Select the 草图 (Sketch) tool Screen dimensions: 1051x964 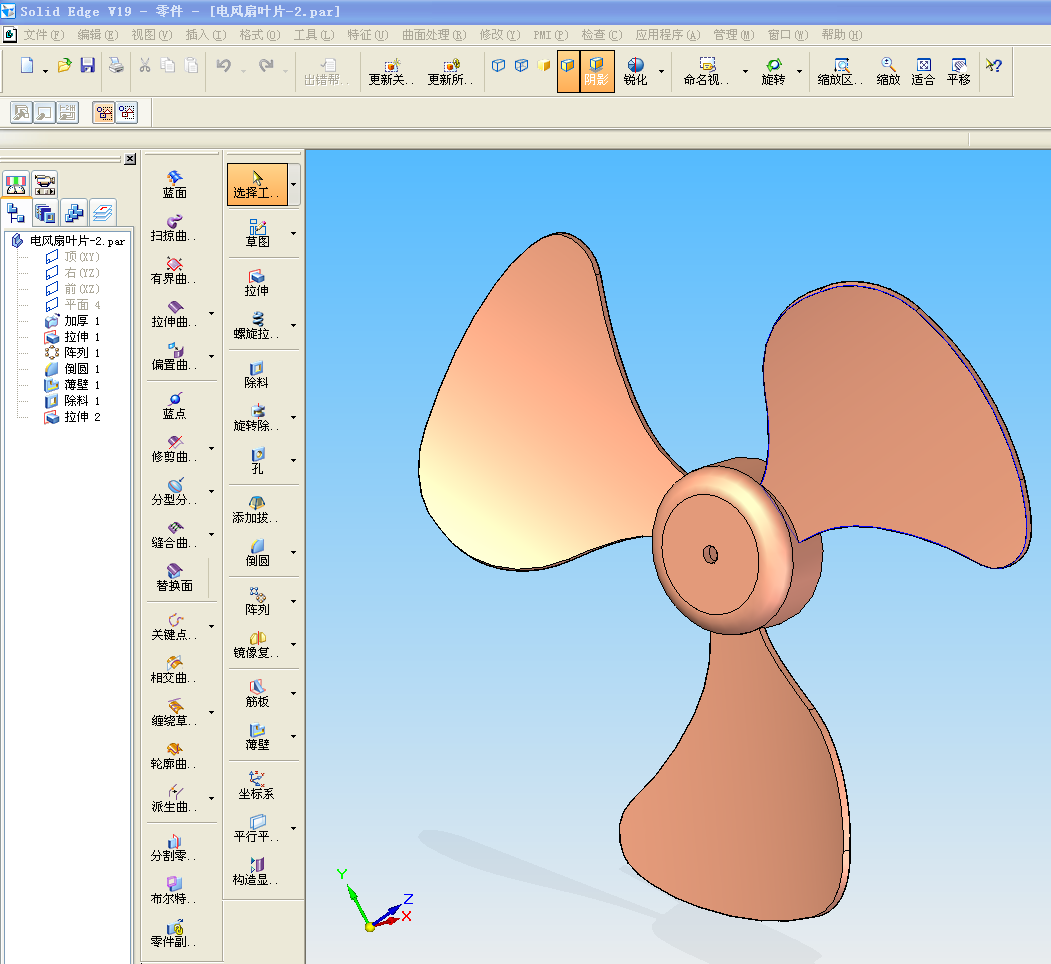(257, 233)
